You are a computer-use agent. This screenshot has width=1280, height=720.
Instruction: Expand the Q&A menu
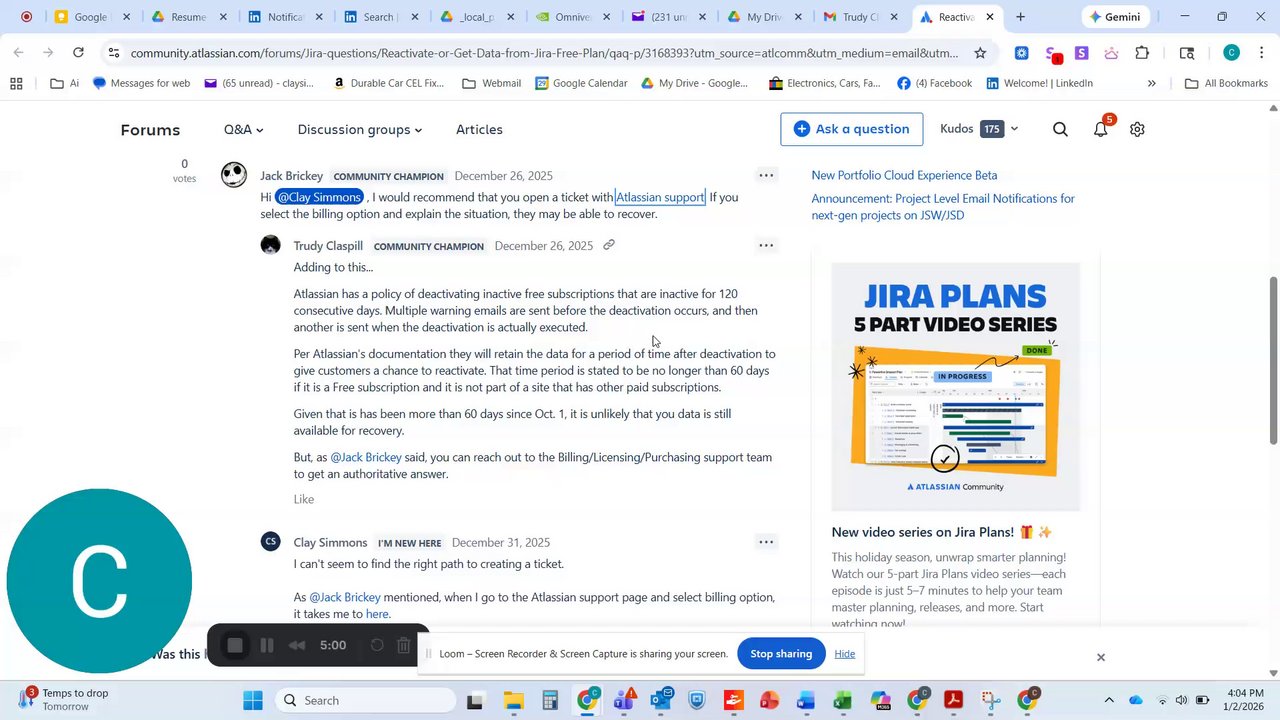tap(244, 129)
